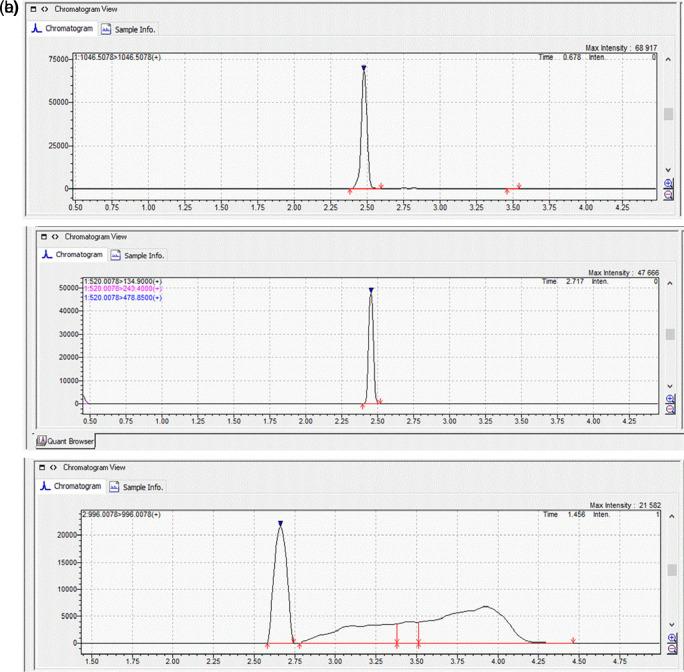Click the Time 2.717 readout in middle chromatogram
Viewport: 684px width, 672px height.
pos(563,281)
